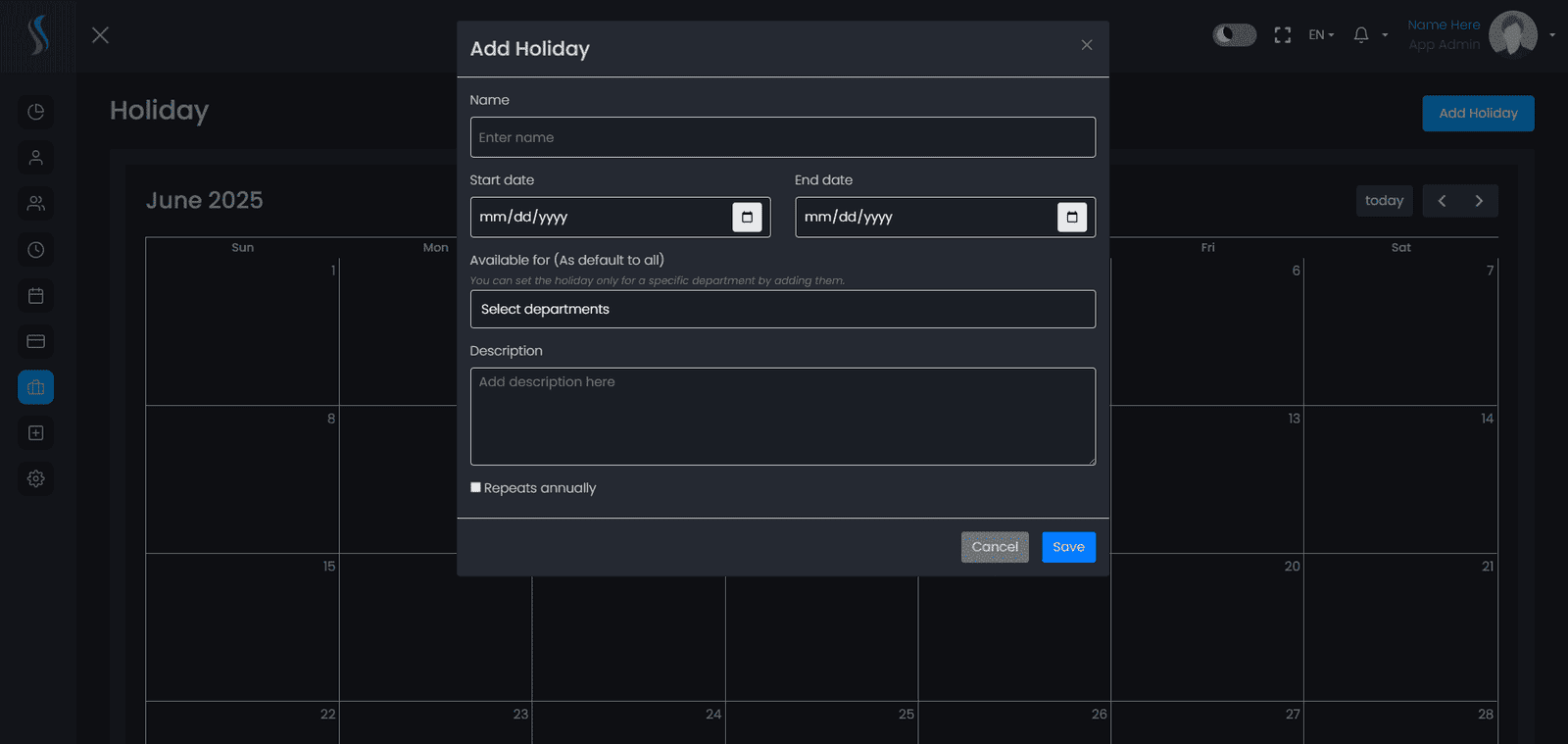Select June 24 on the calendar
1568x744 pixels.
click(x=629, y=723)
